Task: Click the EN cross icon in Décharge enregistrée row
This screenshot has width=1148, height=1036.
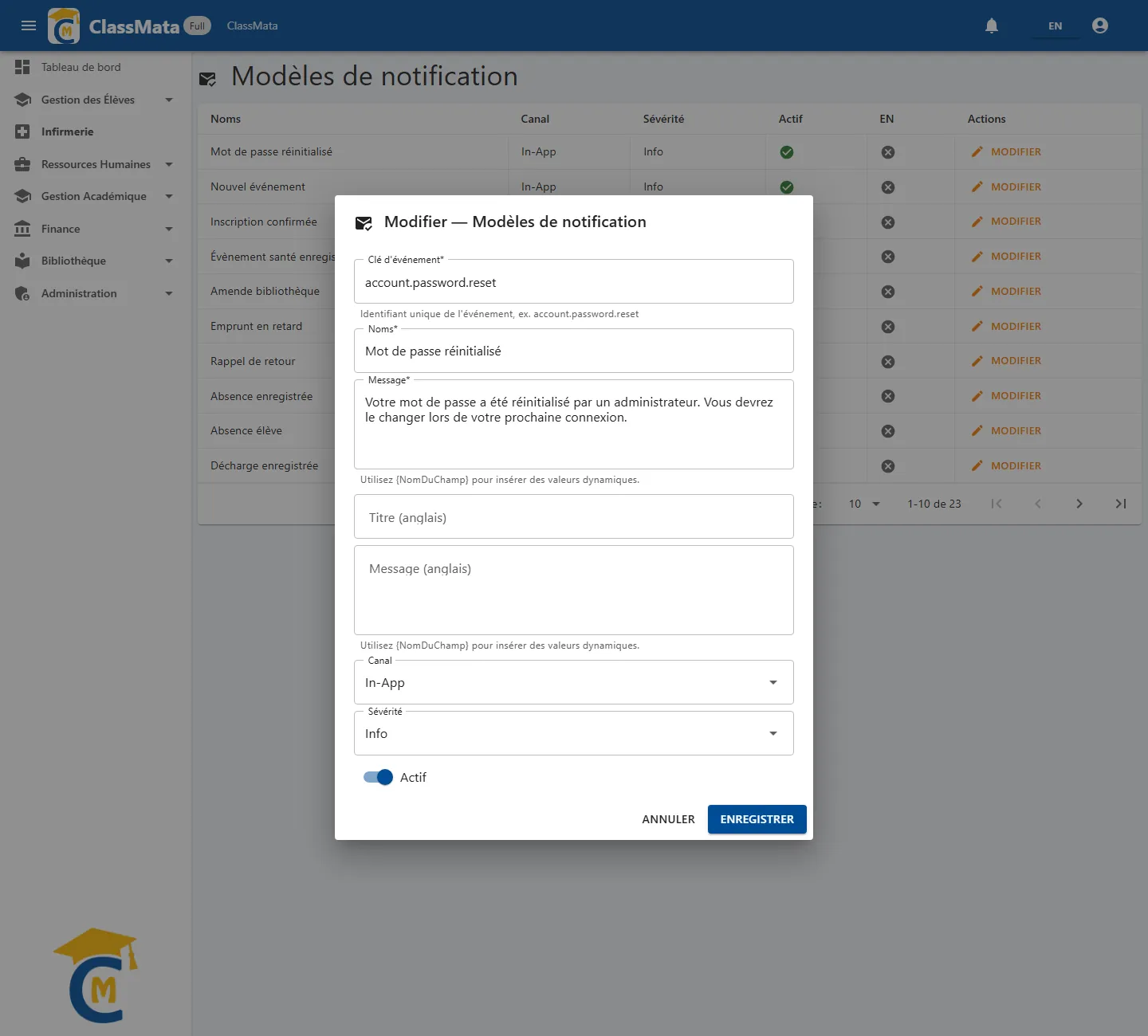Action: coord(888,466)
